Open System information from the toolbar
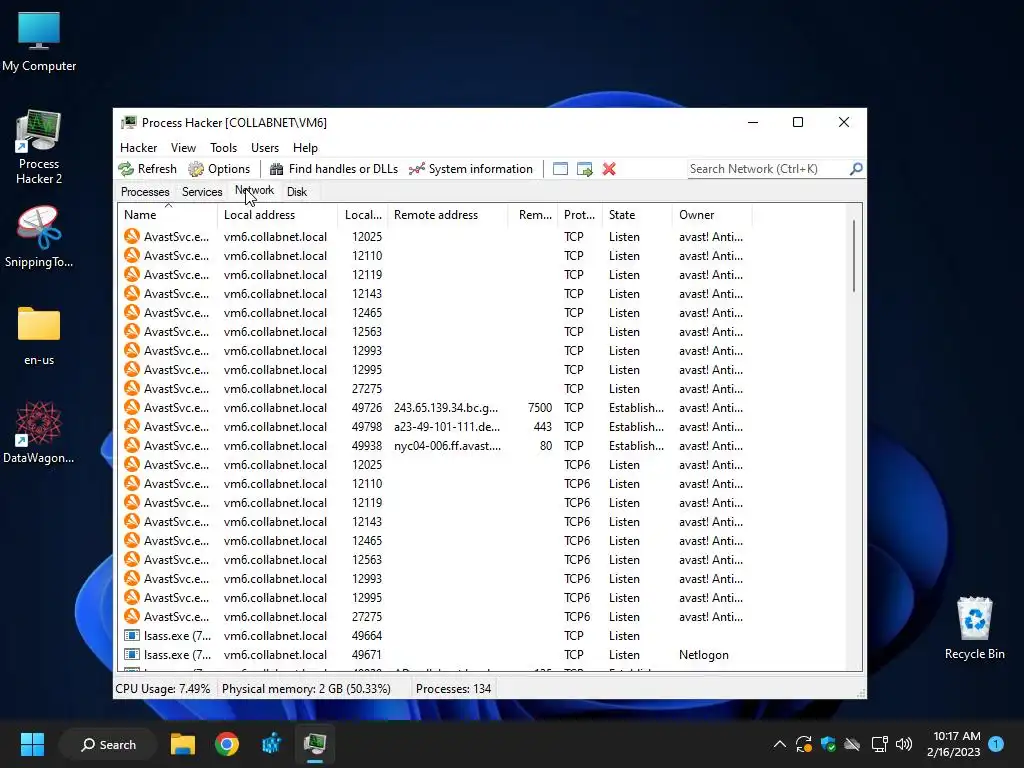The height and width of the screenshot is (768, 1024). tap(471, 169)
